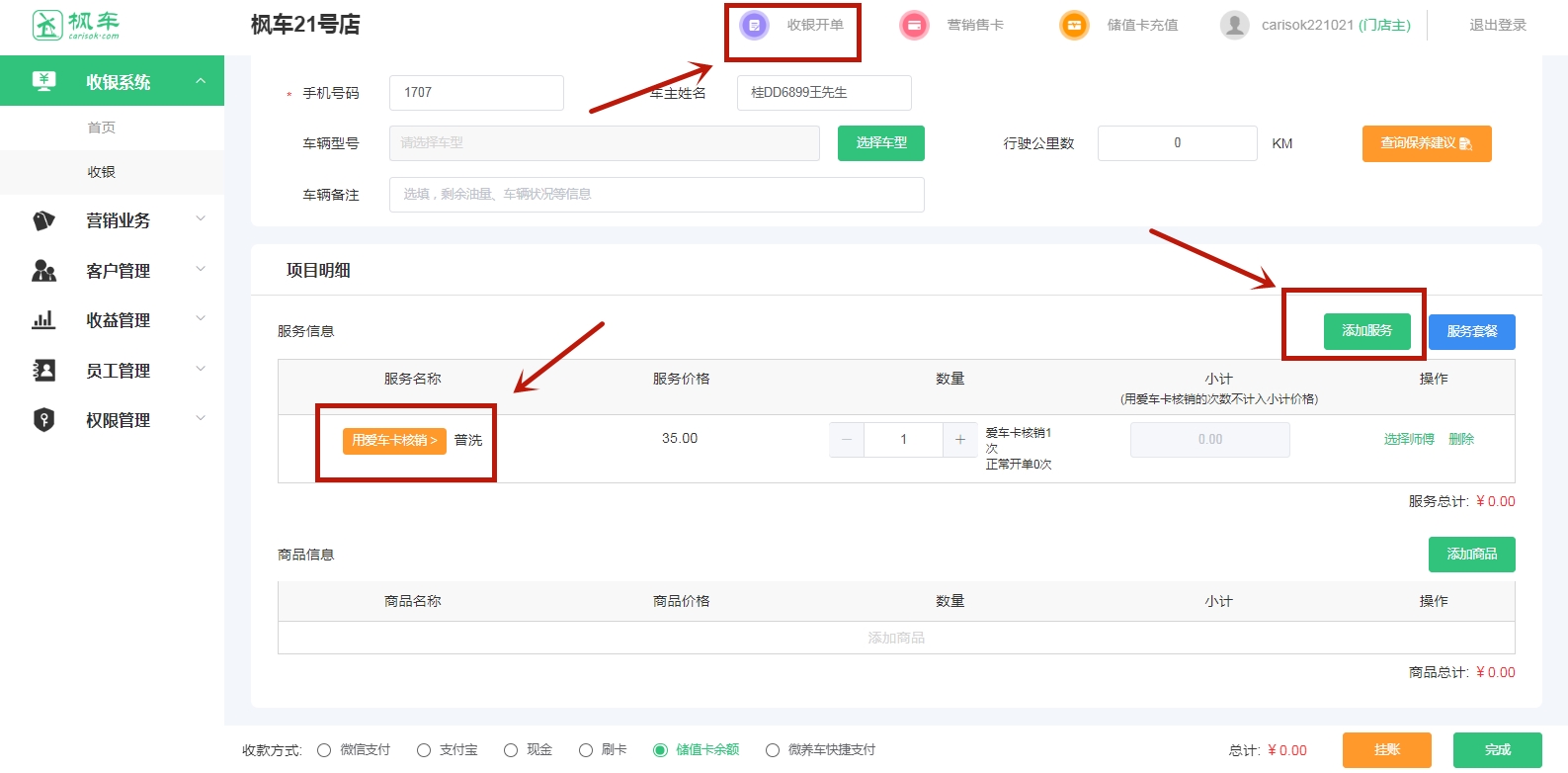The image size is (1568, 773).
Task: Choose 支付宝 as payment method
Action: click(424, 750)
